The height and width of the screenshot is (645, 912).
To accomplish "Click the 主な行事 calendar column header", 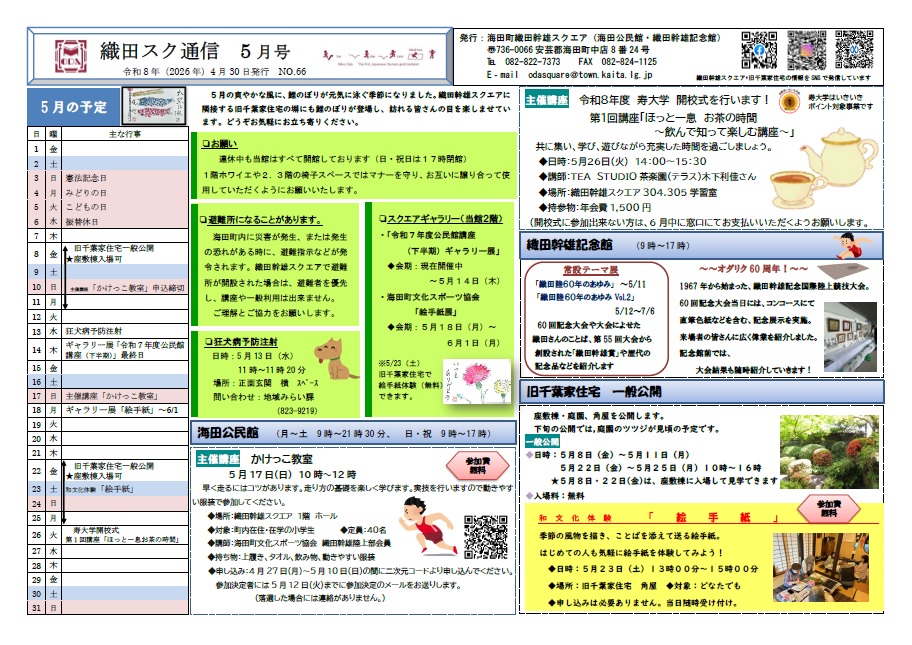I will click(x=125, y=134).
